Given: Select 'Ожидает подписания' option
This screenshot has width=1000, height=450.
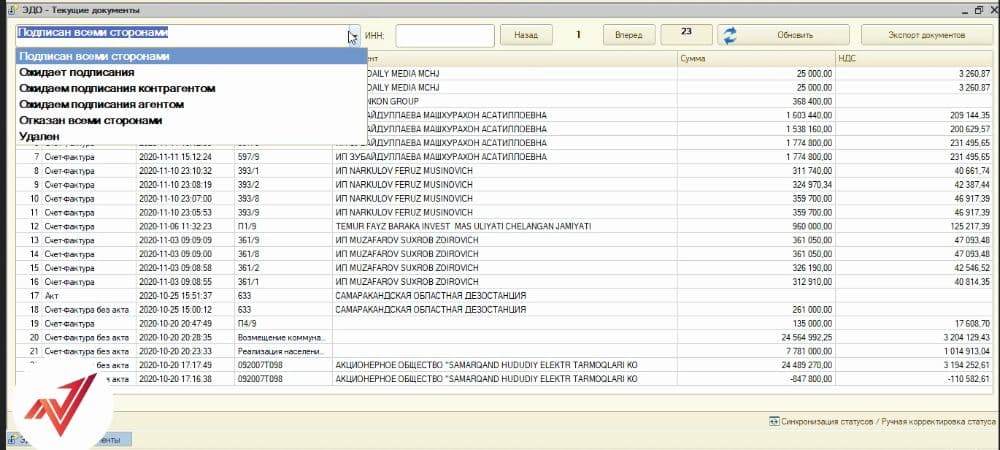Looking at the screenshot, I should point(191,72).
